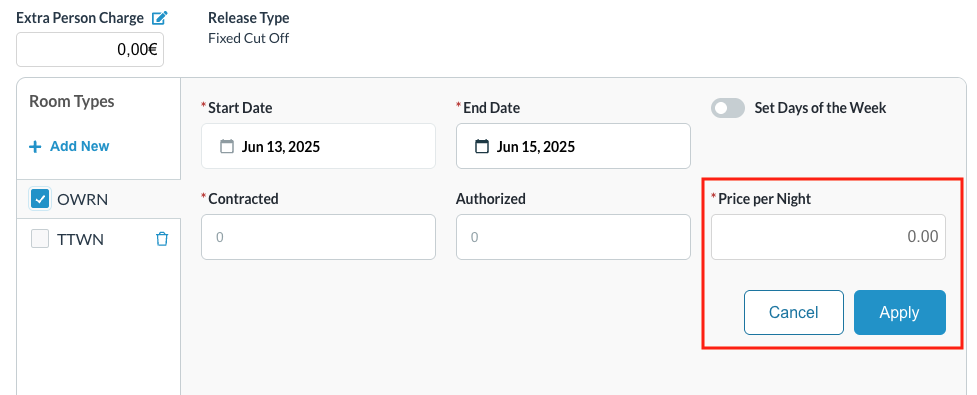The width and height of the screenshot is (977, 395).
Task: Click the Start Date calendar icon
Action: (x=227, y=146)
